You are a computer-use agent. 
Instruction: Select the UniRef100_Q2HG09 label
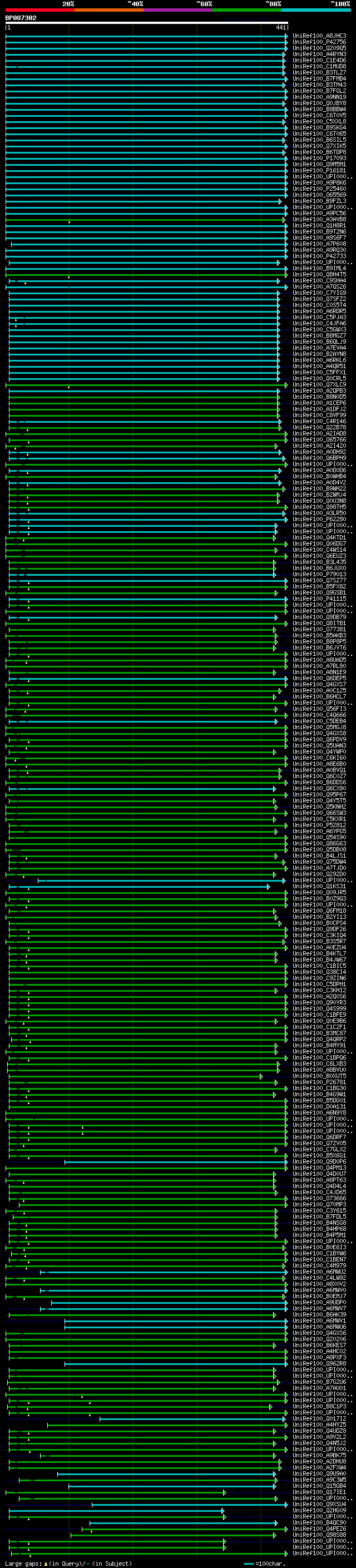[319, 1510]
